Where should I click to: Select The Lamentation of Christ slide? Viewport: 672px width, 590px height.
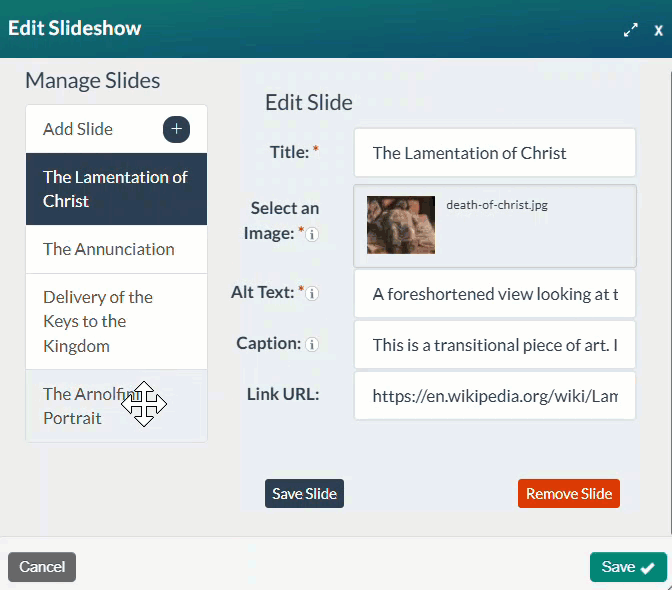tap(116, 189)
